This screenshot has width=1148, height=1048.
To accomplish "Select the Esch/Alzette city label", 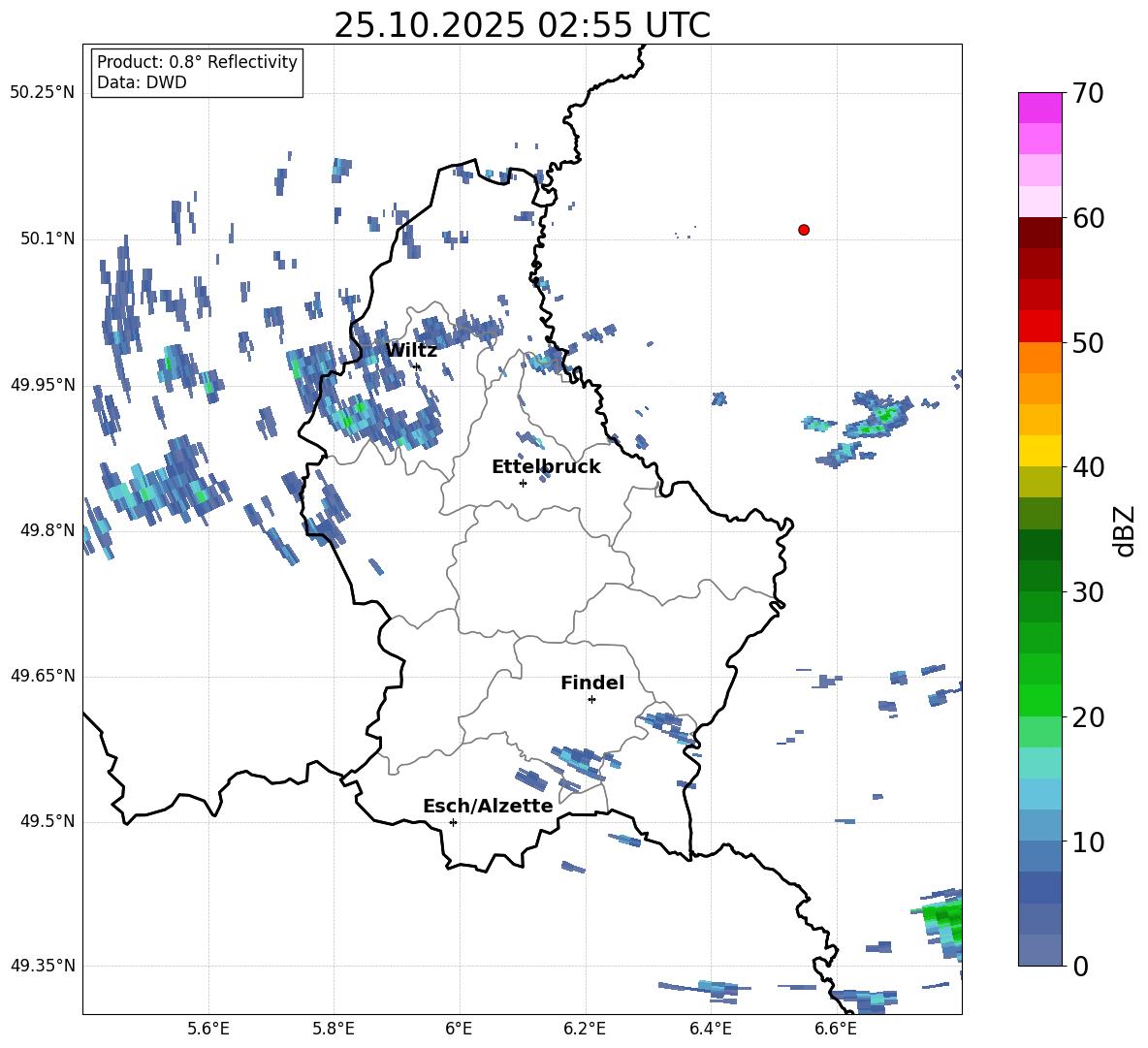I will (x=488, y=806).
